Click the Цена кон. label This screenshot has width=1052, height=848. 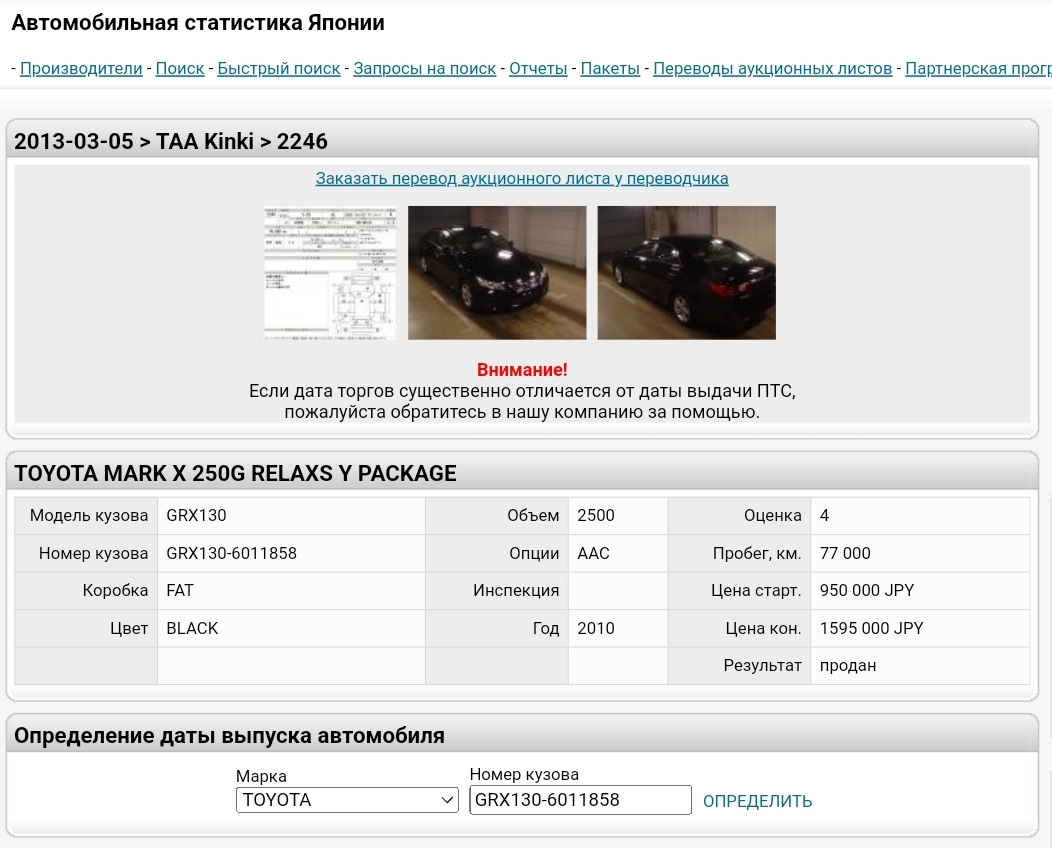click(764, 629)
